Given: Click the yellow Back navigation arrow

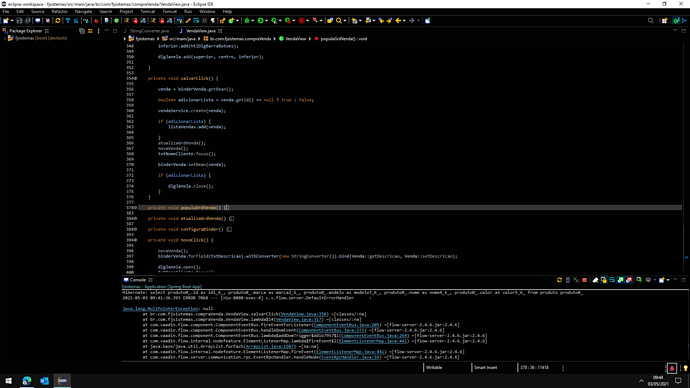Looking at the screenshot, I should pos(398,20).
